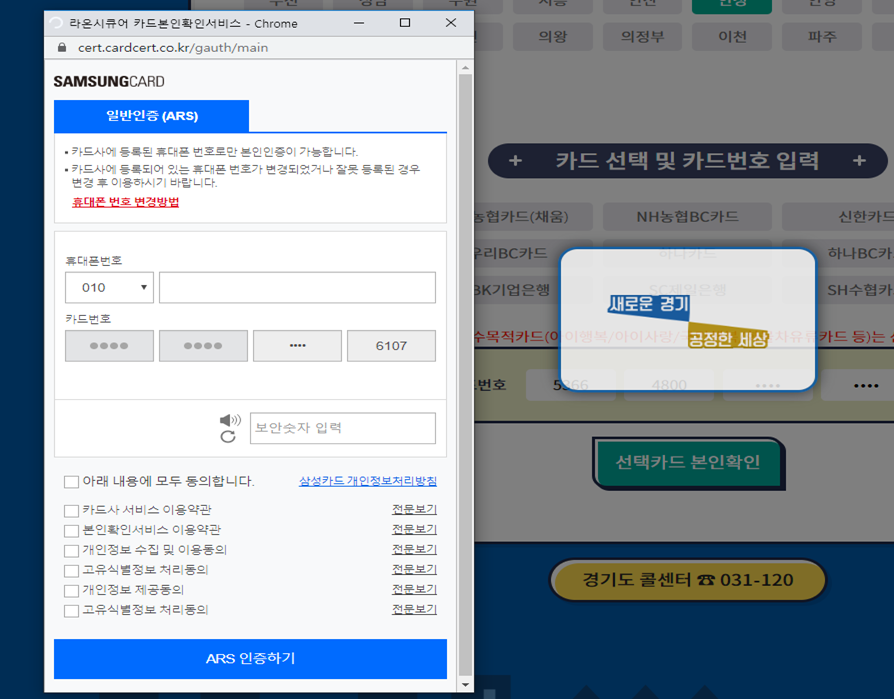Maximize the 카드본인확인서비스 popup window
894x699 pixels.
[x=405, y=23]
